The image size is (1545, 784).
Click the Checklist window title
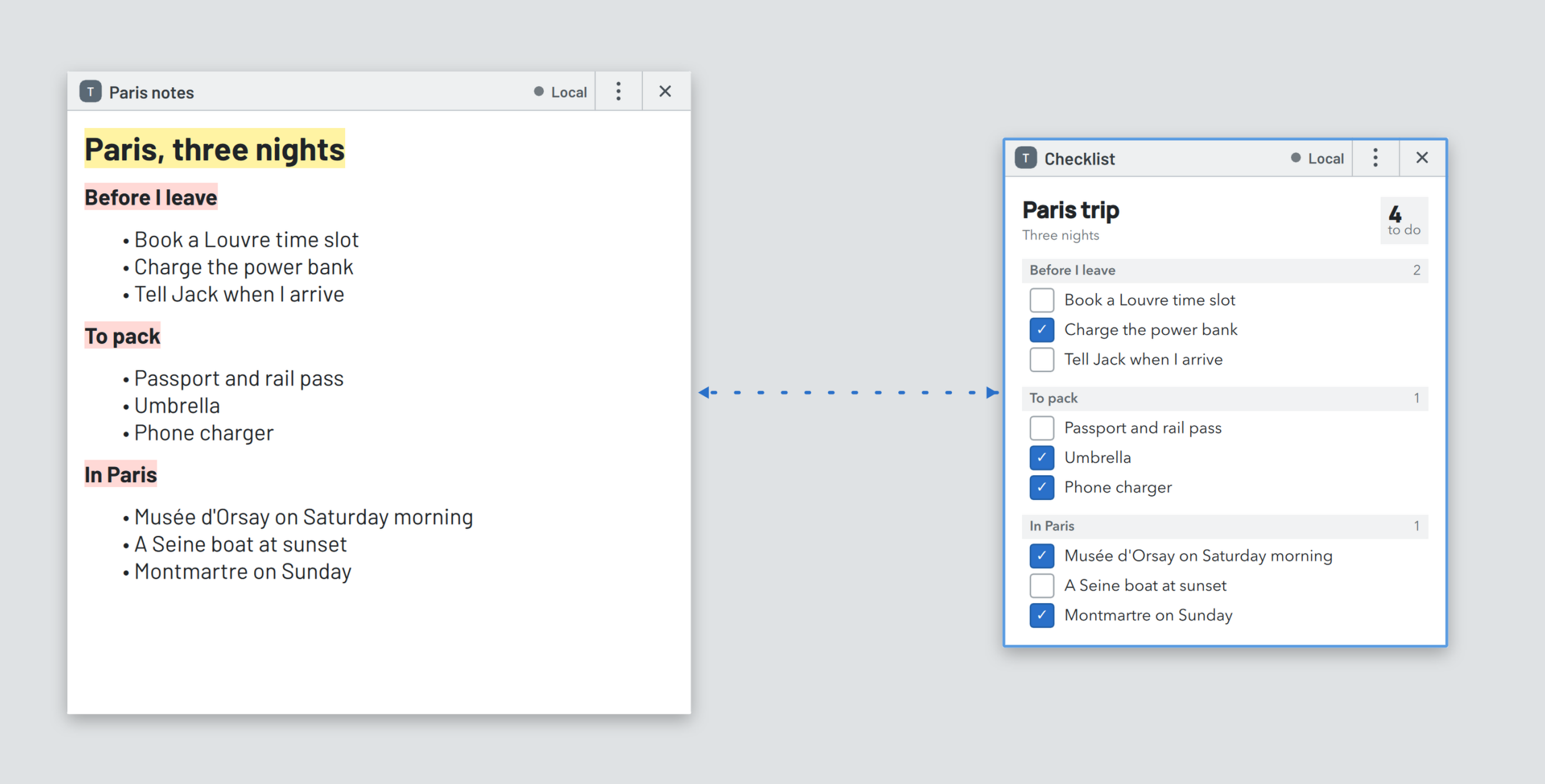click(1080, 159)
